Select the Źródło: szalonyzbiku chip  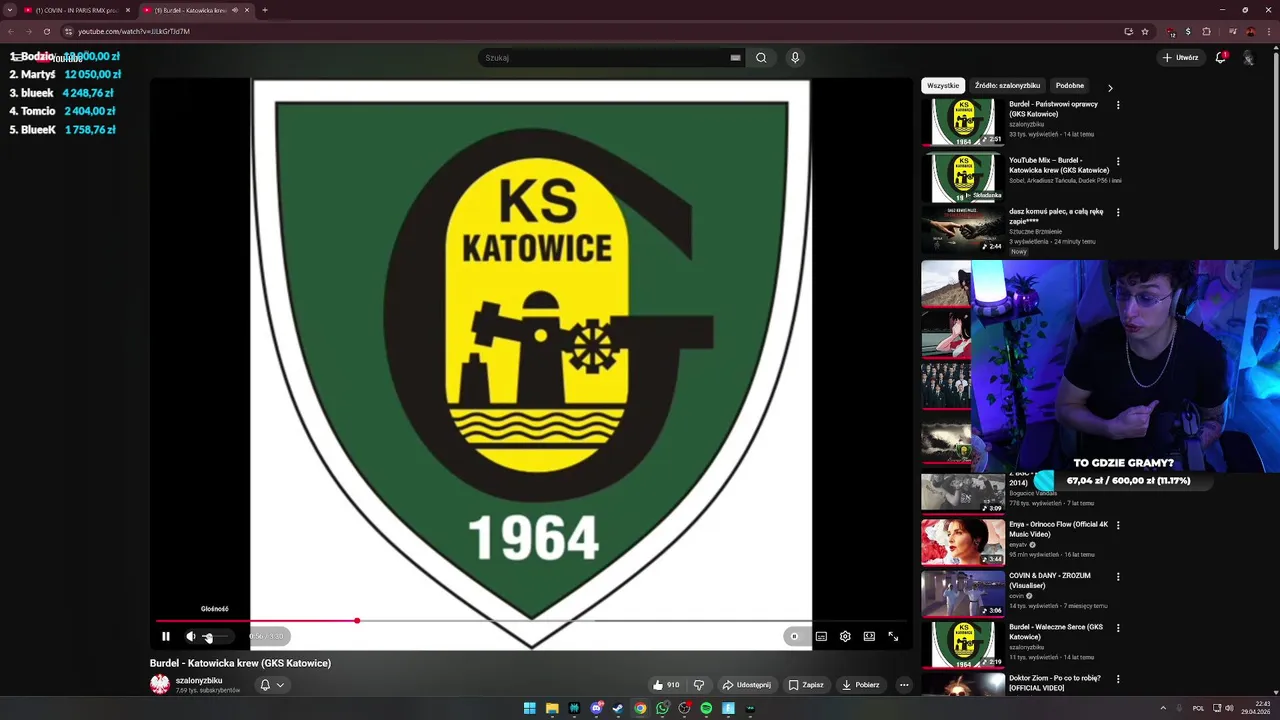[x=1007, y=86]
